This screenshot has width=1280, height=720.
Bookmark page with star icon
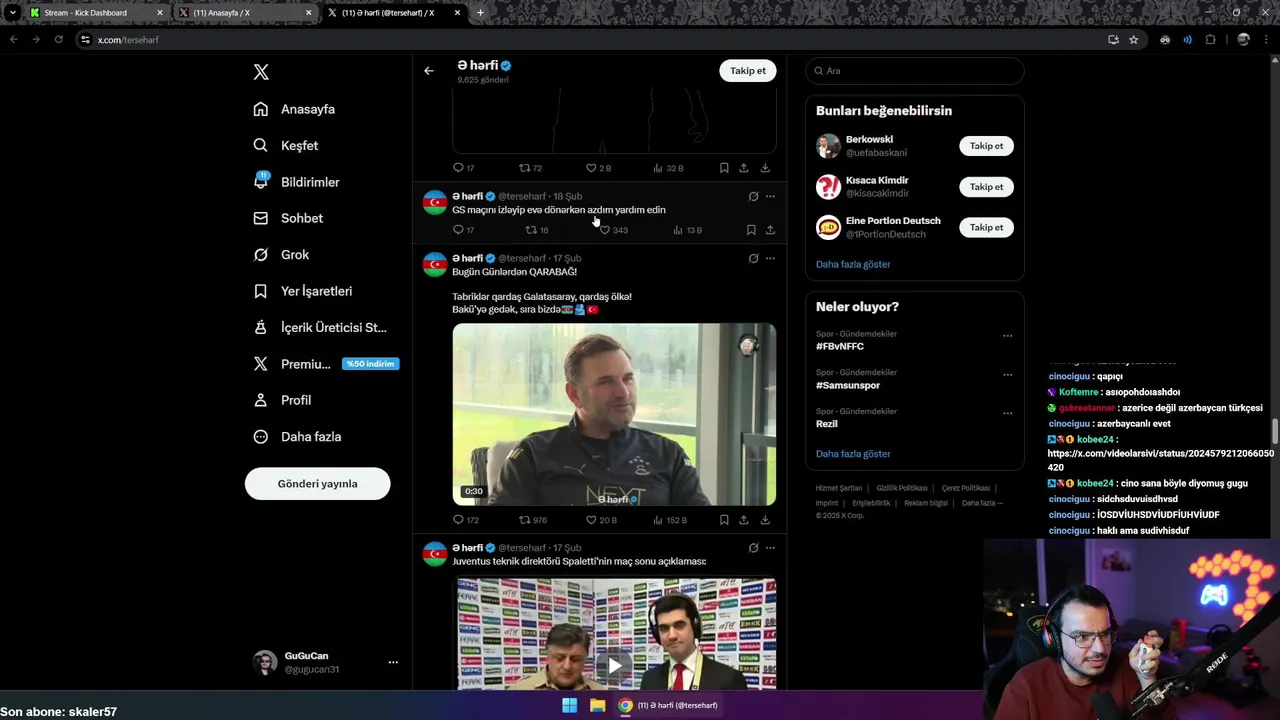[x=1134, y=39]
